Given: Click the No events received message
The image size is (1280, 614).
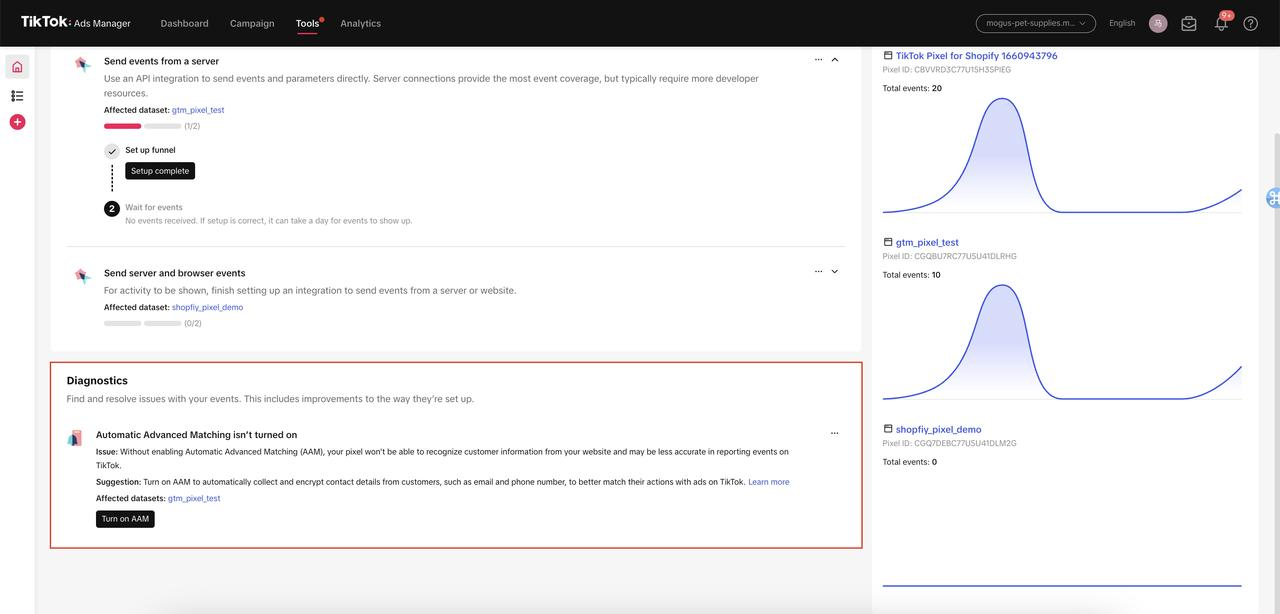Looking at the screenshot, I should pyautogui.click(x=268, y=221).
